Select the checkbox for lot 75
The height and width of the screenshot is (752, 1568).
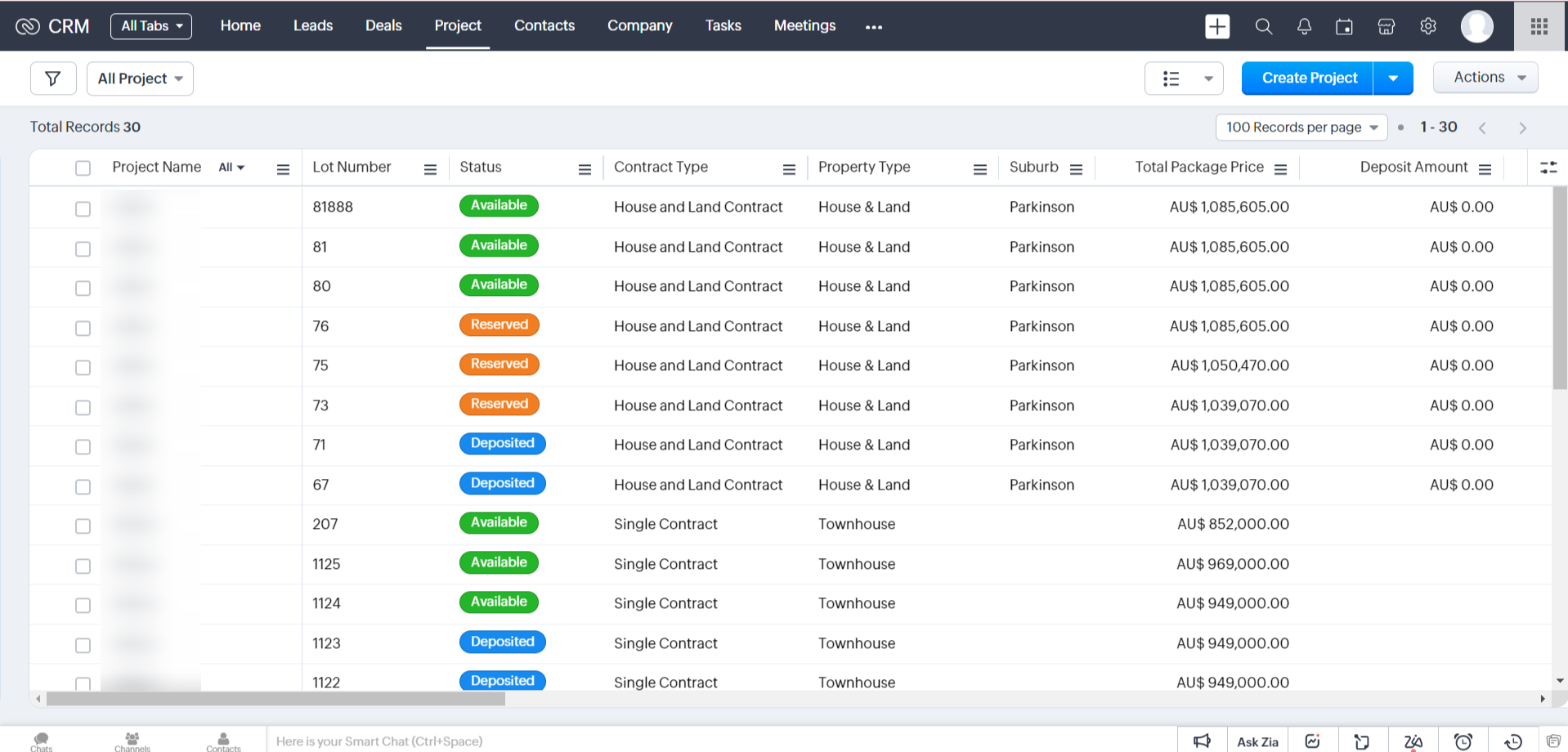click(x=83, y=368)
